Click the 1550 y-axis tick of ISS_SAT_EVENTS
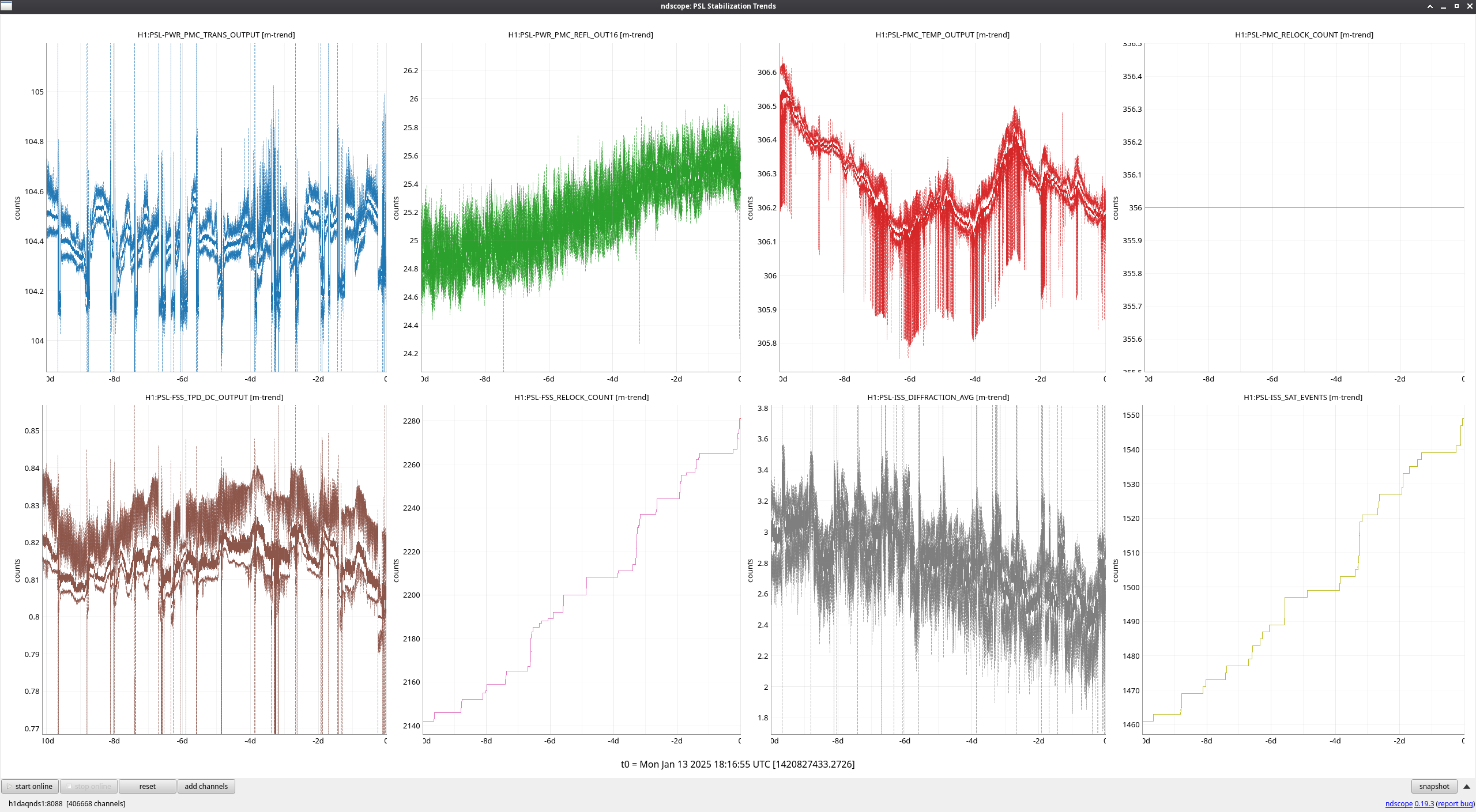The height and width of the screenshot is (812, 1476). (1131, 415)
